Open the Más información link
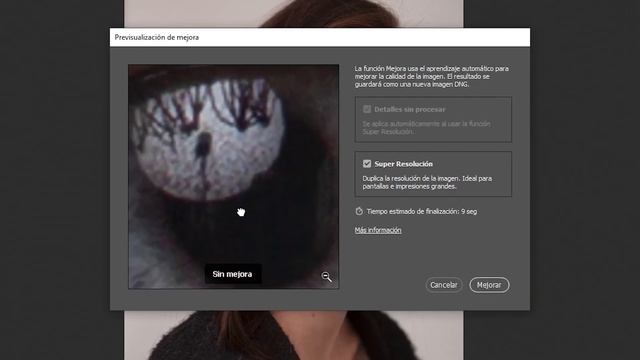 [x=378, y=230]
